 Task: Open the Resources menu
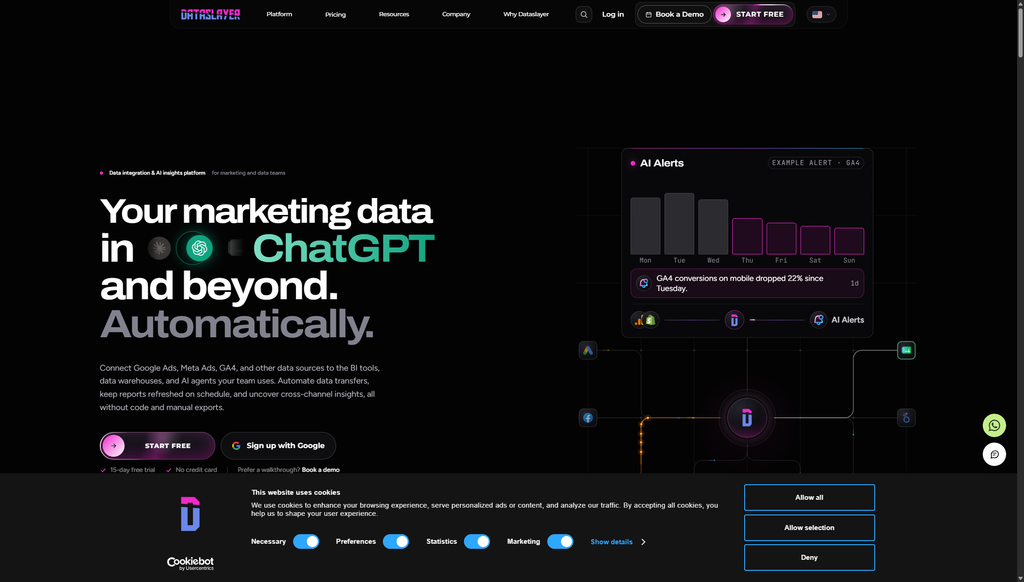tap(394, 14)
